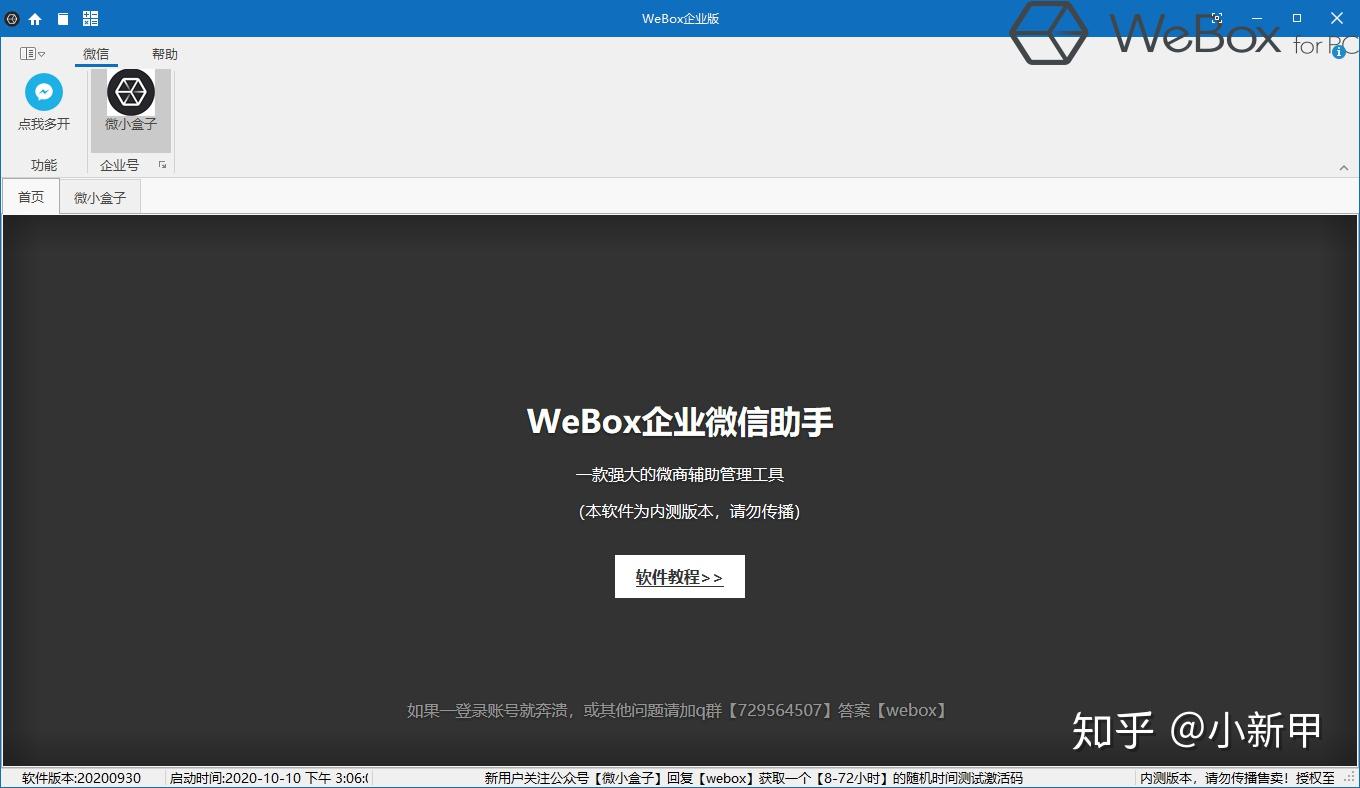Click the 启动时间 status bar entry

tap(268, 778)
